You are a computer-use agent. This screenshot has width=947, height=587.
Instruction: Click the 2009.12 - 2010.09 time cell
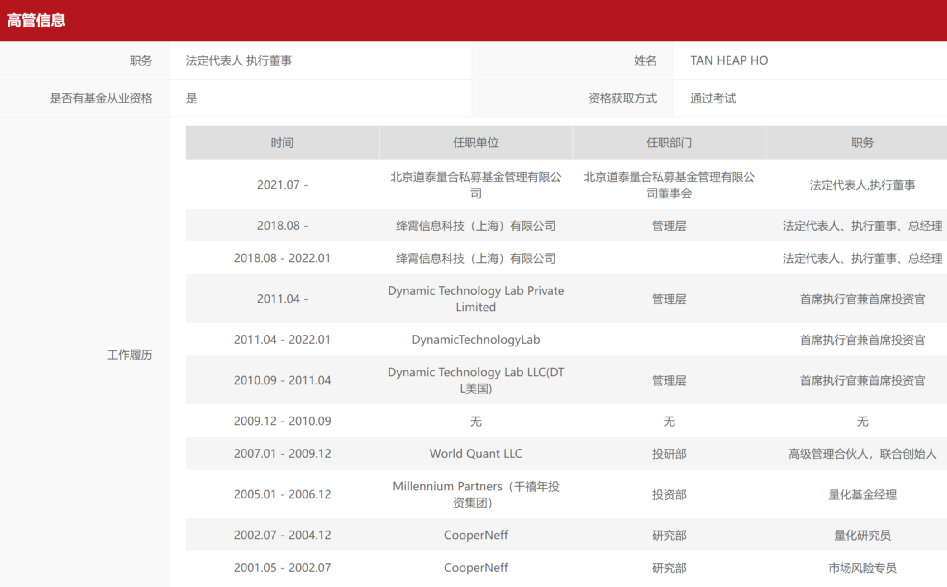coord(283,421)
